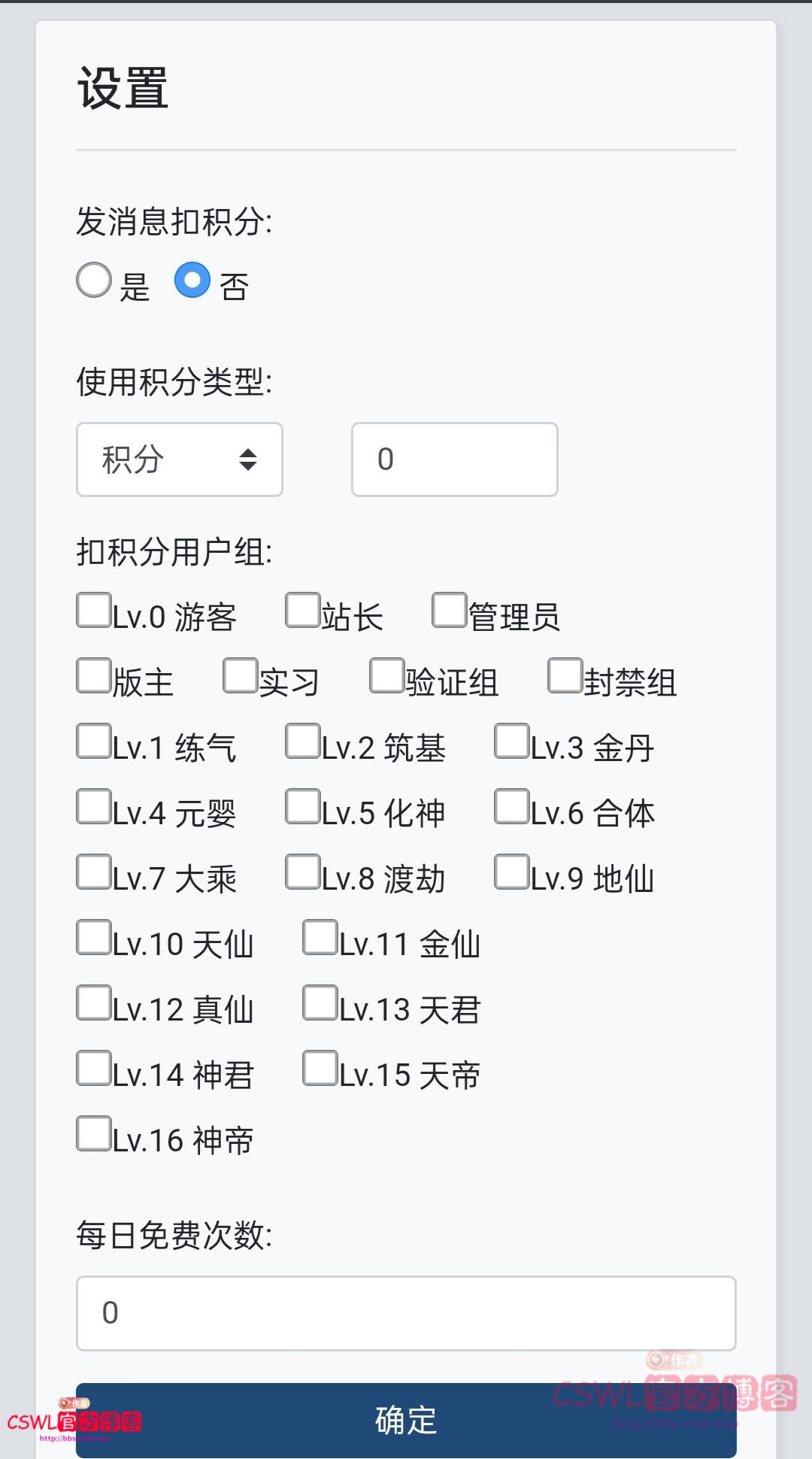The width and height of the screenshot is (812, 1459).
Task: Click the points amount input field
Action: [453, 460]
